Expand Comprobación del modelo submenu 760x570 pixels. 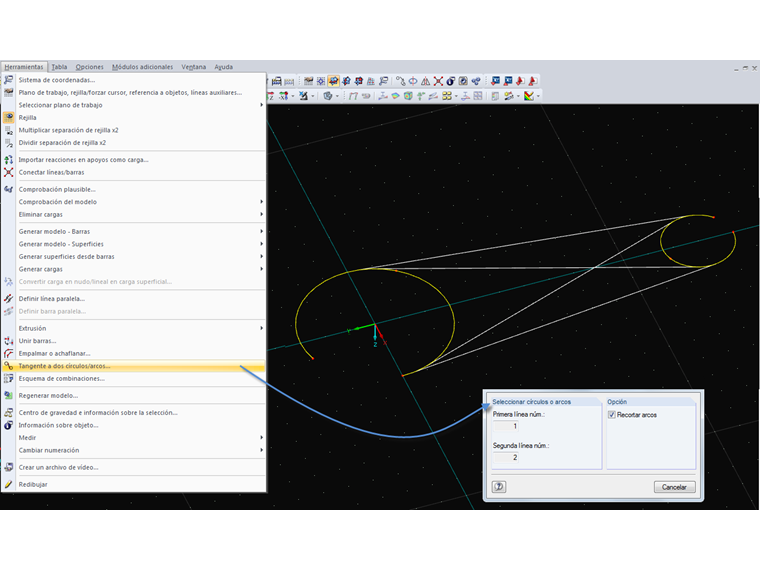[x=133, y=202]
